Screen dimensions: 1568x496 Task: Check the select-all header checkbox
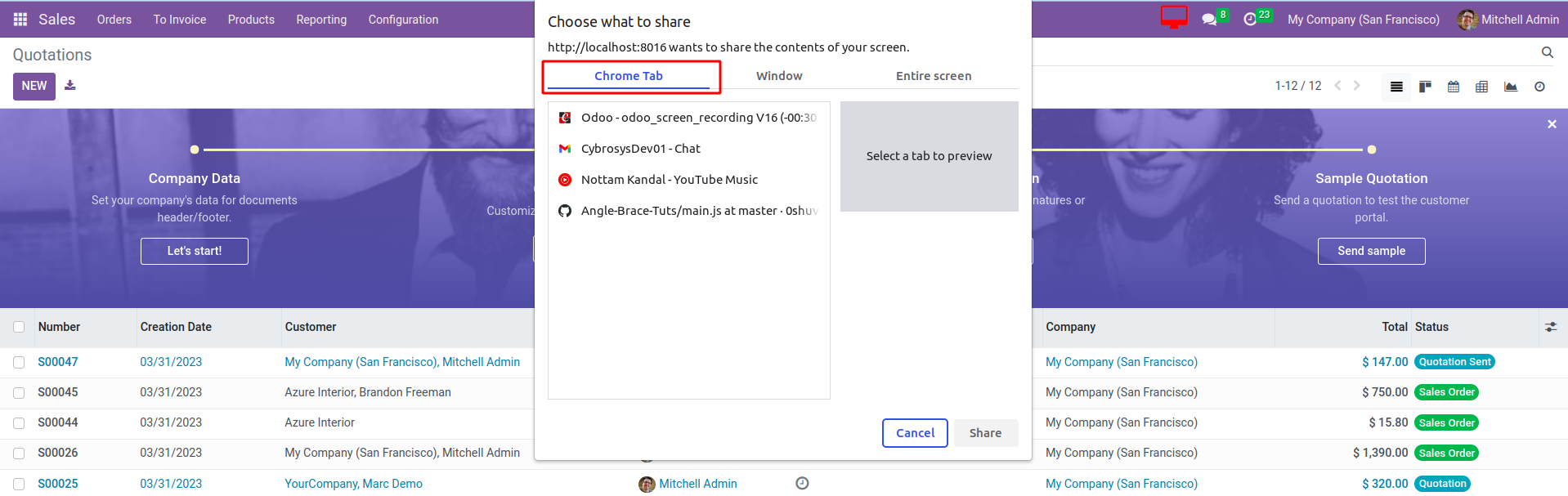click(x=19, y=327)
